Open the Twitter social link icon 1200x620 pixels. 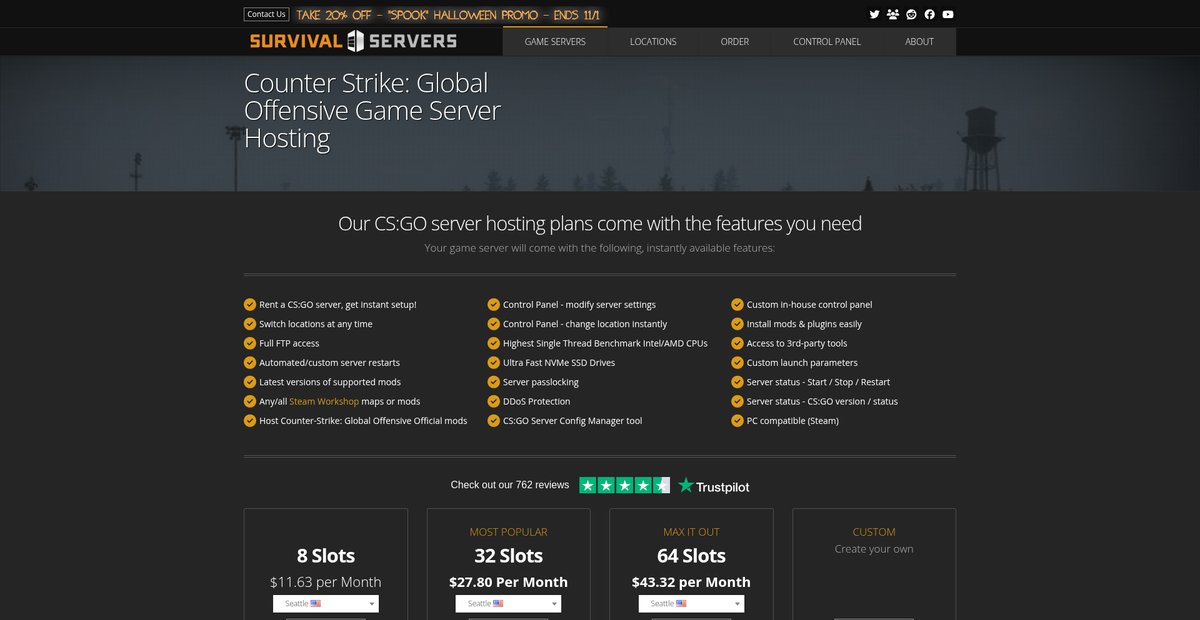tap(874, 14)
